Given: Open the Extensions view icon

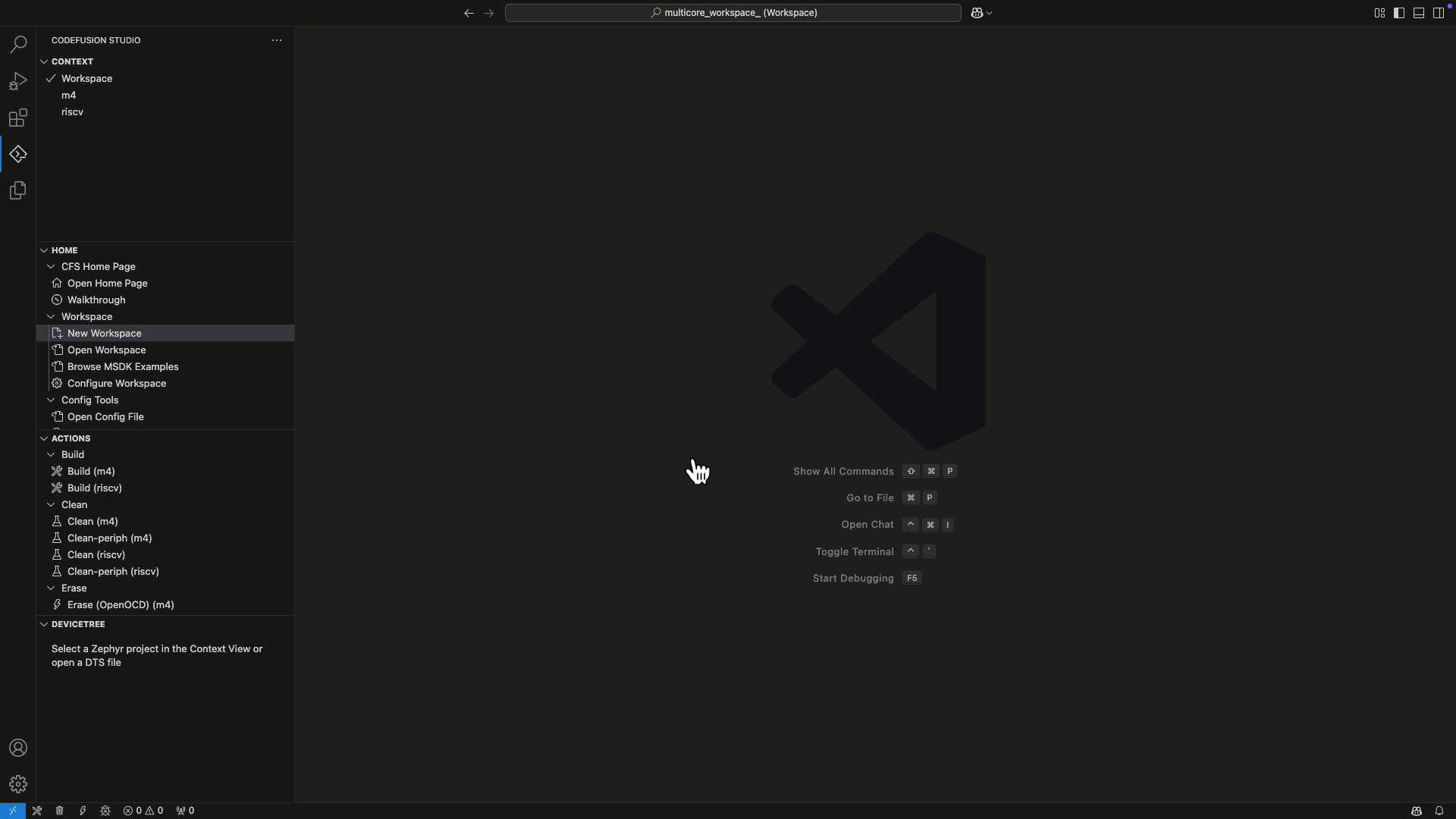Looking at the screenshot, I should (18, 118).
